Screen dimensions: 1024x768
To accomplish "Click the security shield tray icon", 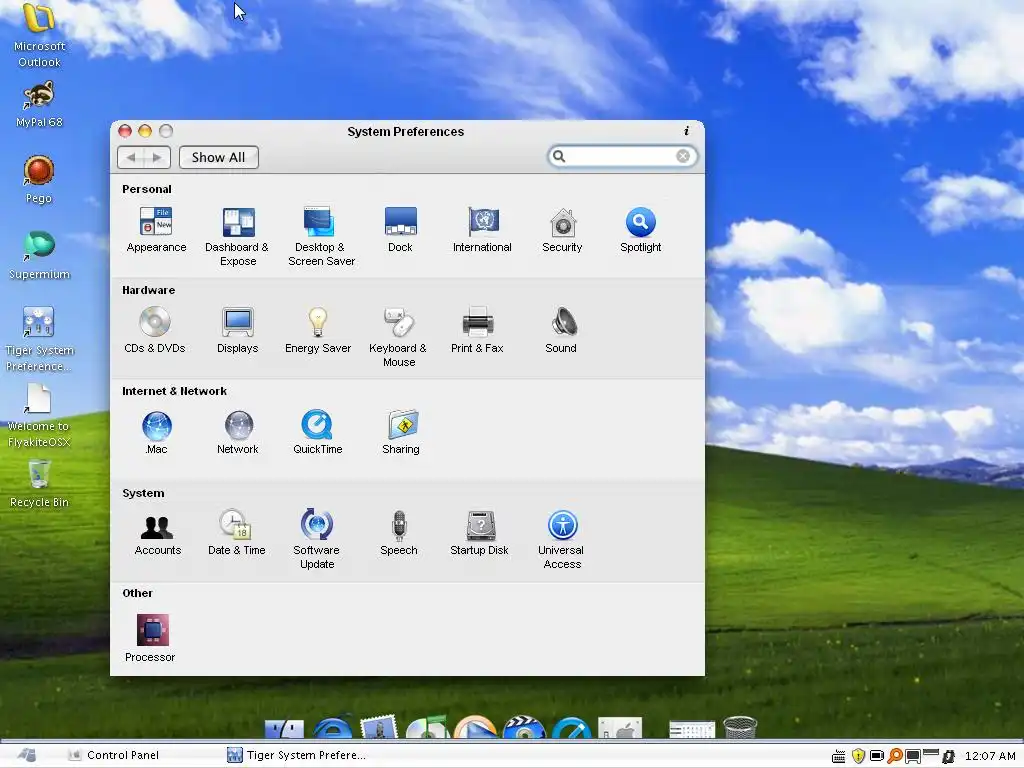I will 858,756.
